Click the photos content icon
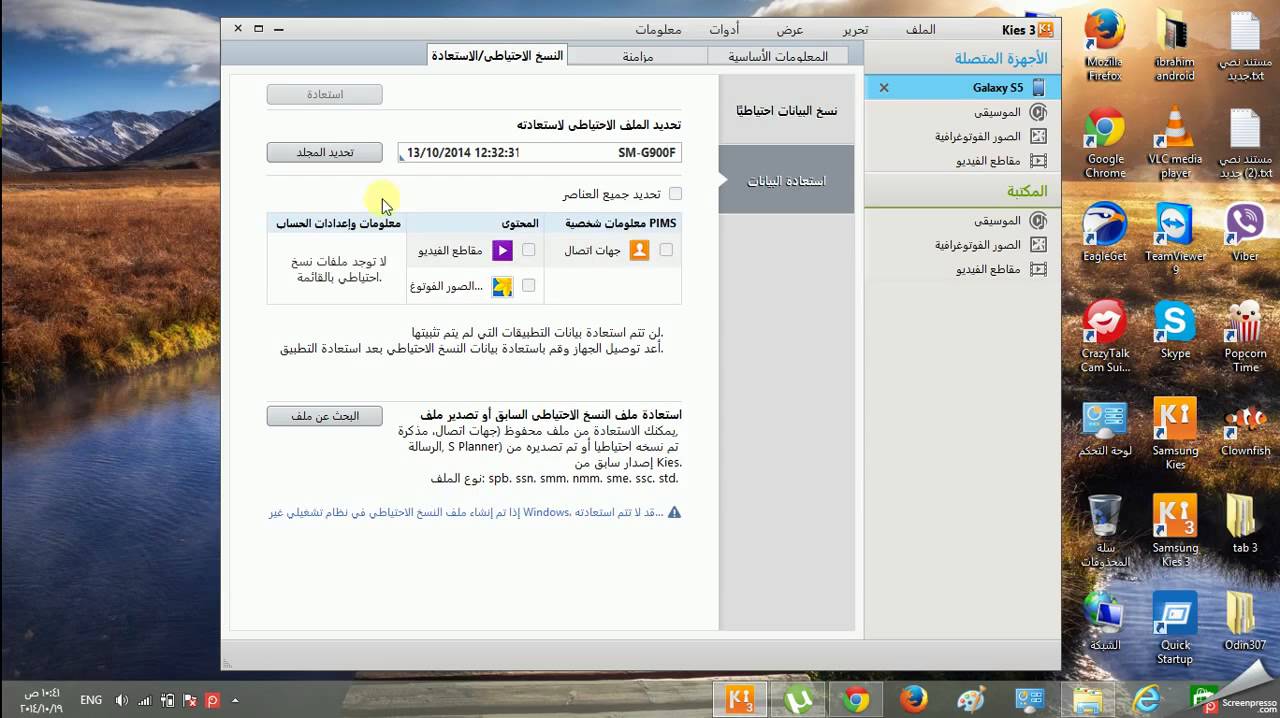This screenshot has height=718, width=1280. pyautogui.click(x=502, y=287)
